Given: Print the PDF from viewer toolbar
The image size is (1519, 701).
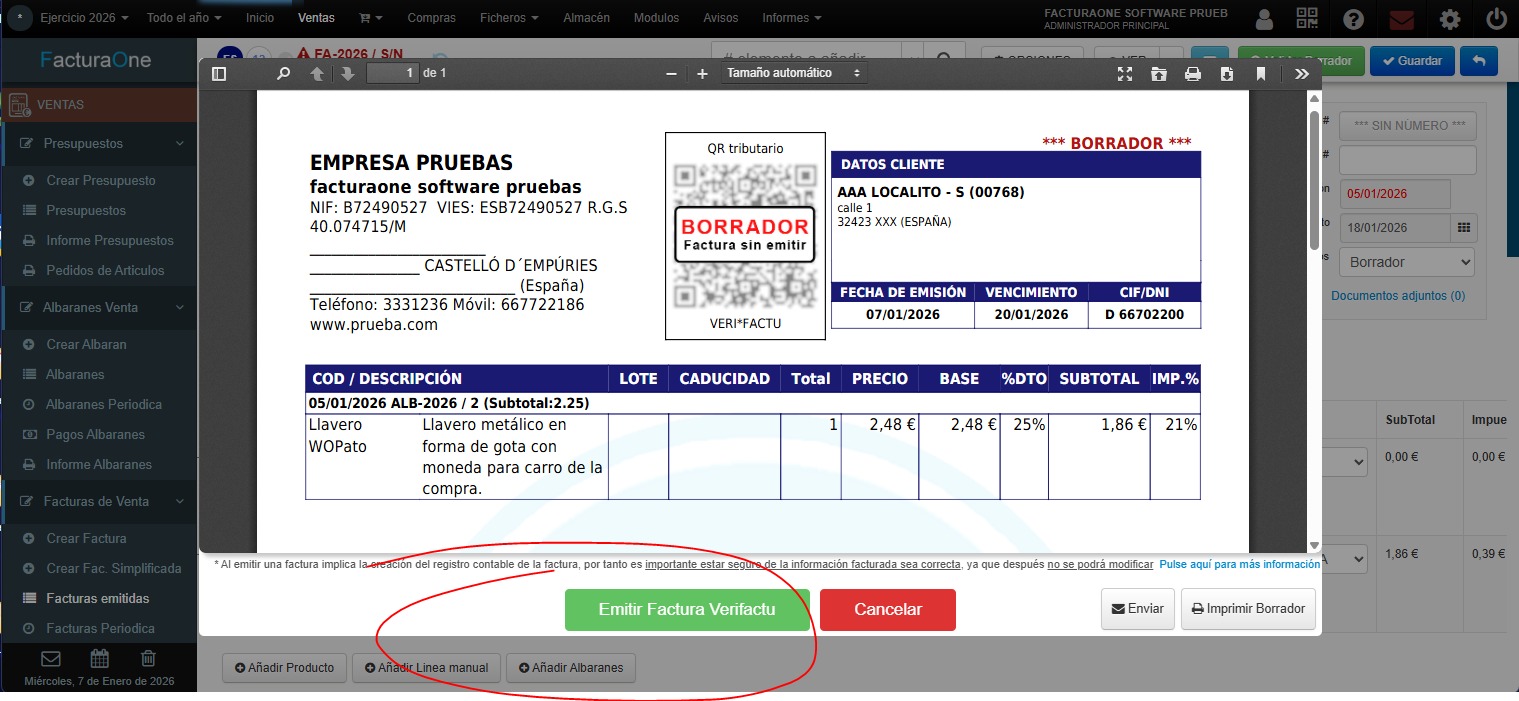Looking at the screenshot, I should pyautogui.click(x=1193, y=74).
